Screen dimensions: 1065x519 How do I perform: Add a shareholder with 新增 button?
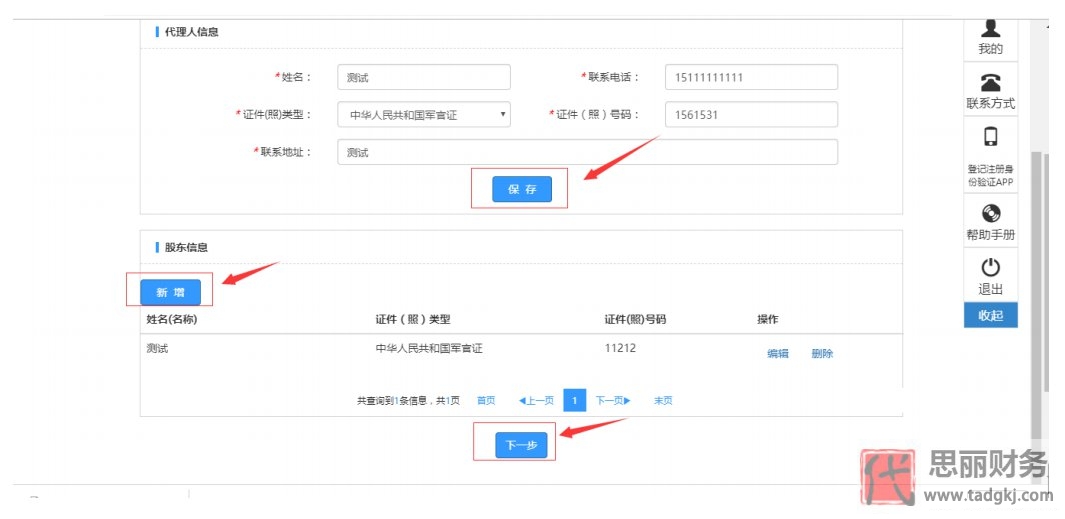tap(170, 292)
